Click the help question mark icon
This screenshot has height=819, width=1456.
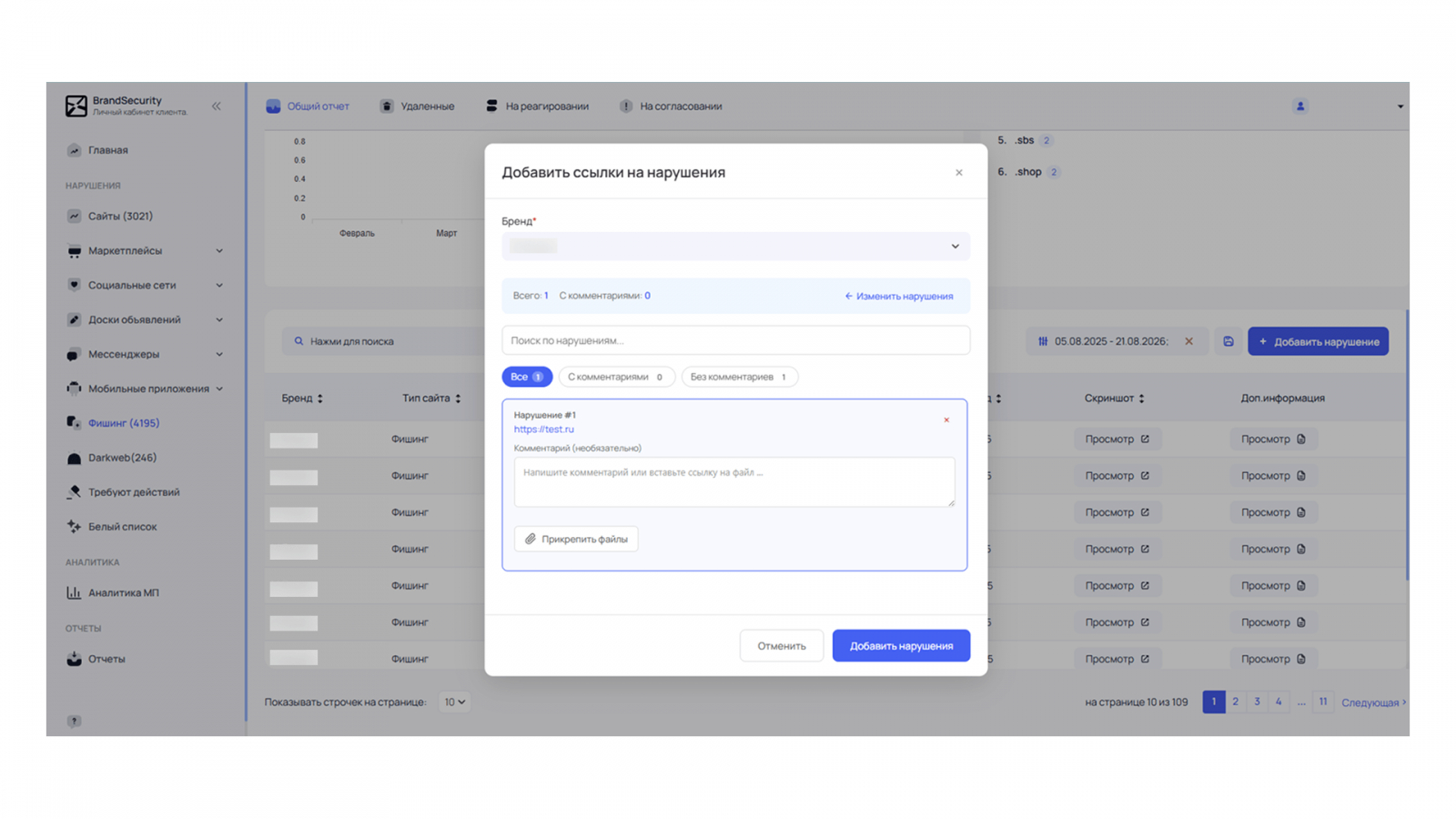[x=74, y=722]
